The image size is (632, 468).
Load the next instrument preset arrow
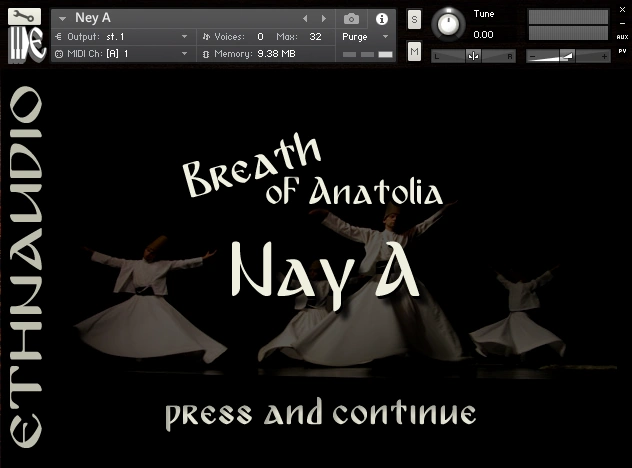tap(324, 19)
